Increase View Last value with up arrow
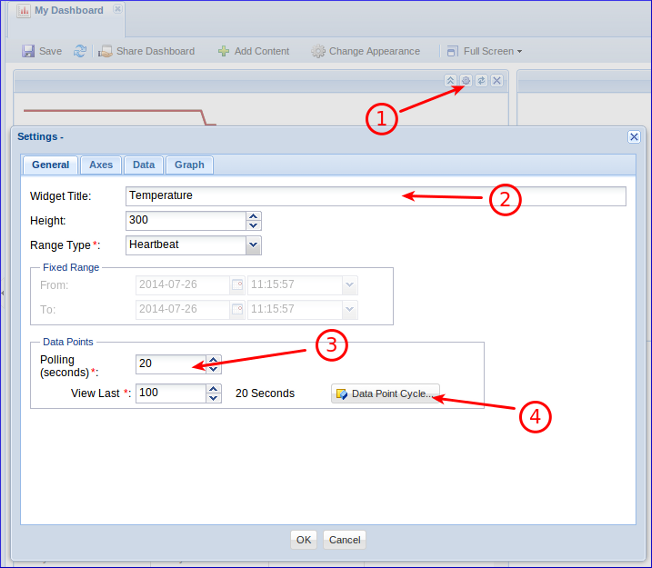The width and height of the screenshot is (652, 568). pos(213,388)
